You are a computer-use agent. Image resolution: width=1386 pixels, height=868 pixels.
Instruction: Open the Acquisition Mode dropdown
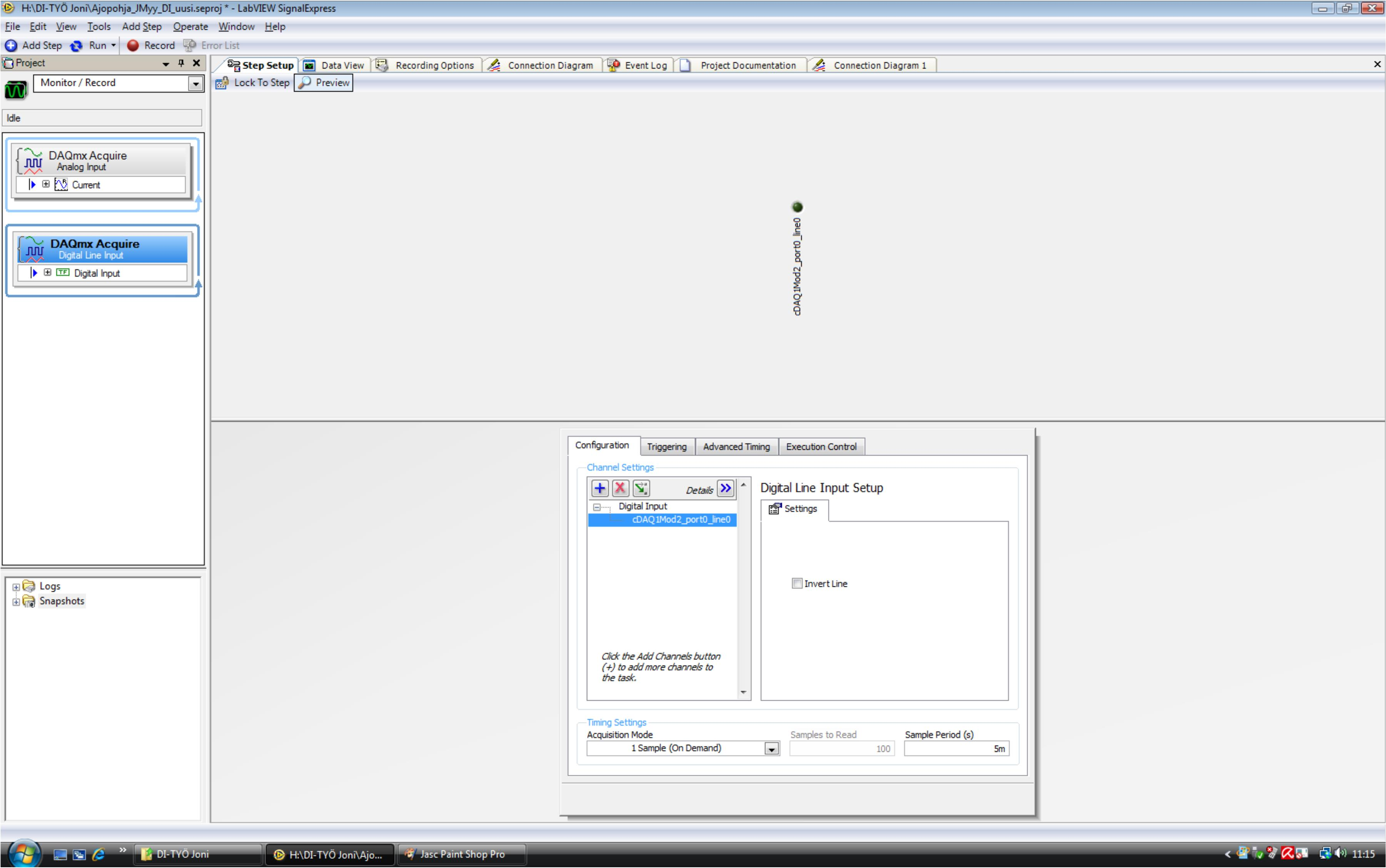tap(771, 749)
